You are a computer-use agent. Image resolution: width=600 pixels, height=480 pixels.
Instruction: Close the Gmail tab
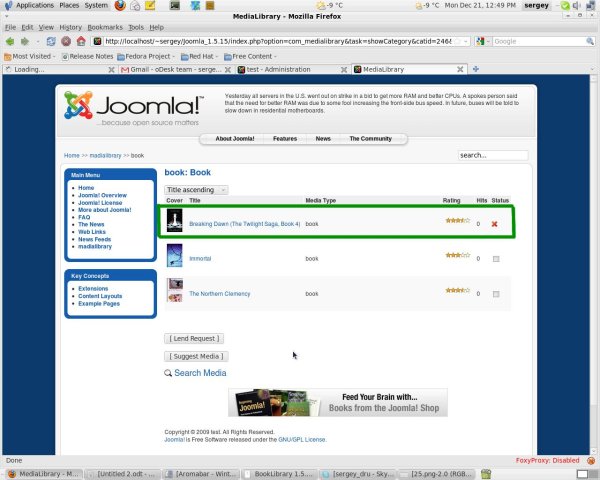228,70
